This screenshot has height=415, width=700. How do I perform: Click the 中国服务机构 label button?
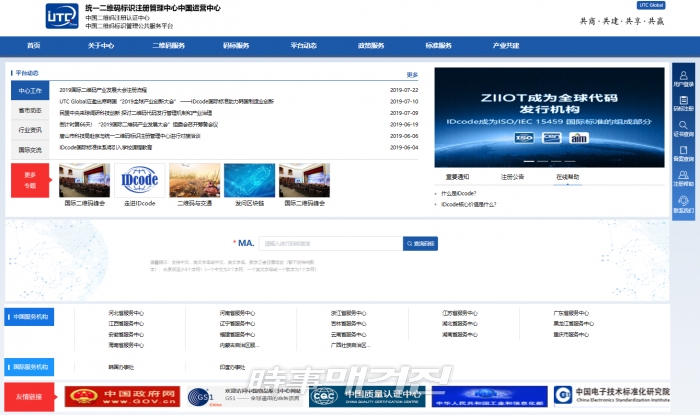coord(29,317)
